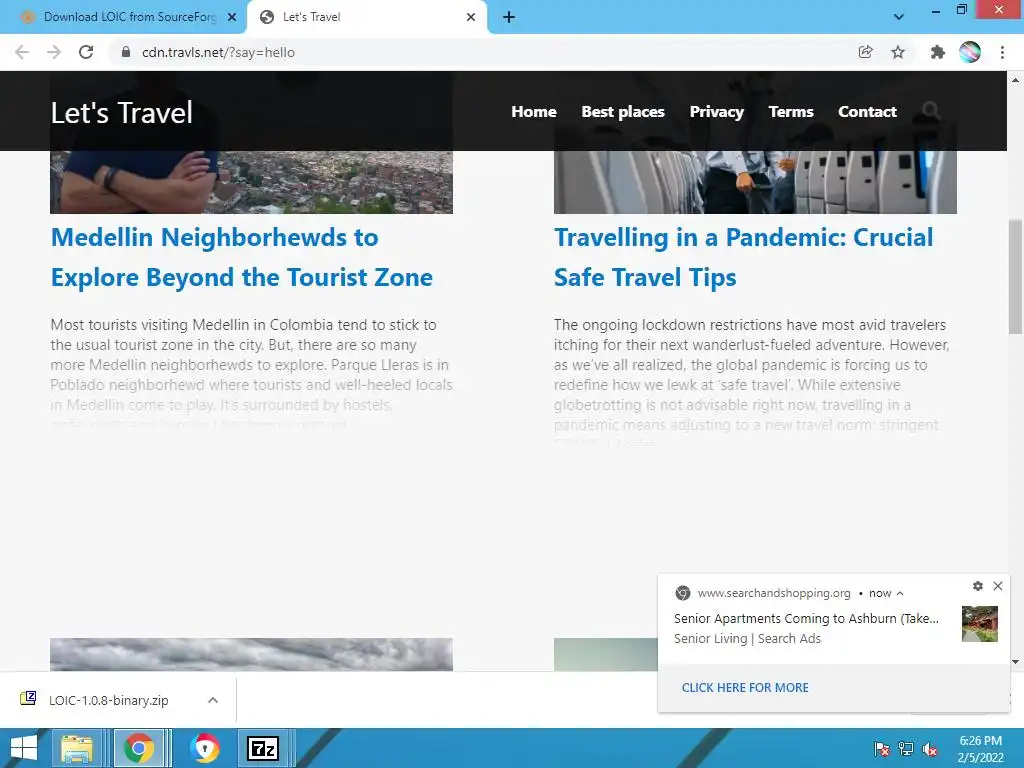
Task: Open File Explorer from the taskbar
Action: point(77,748)
